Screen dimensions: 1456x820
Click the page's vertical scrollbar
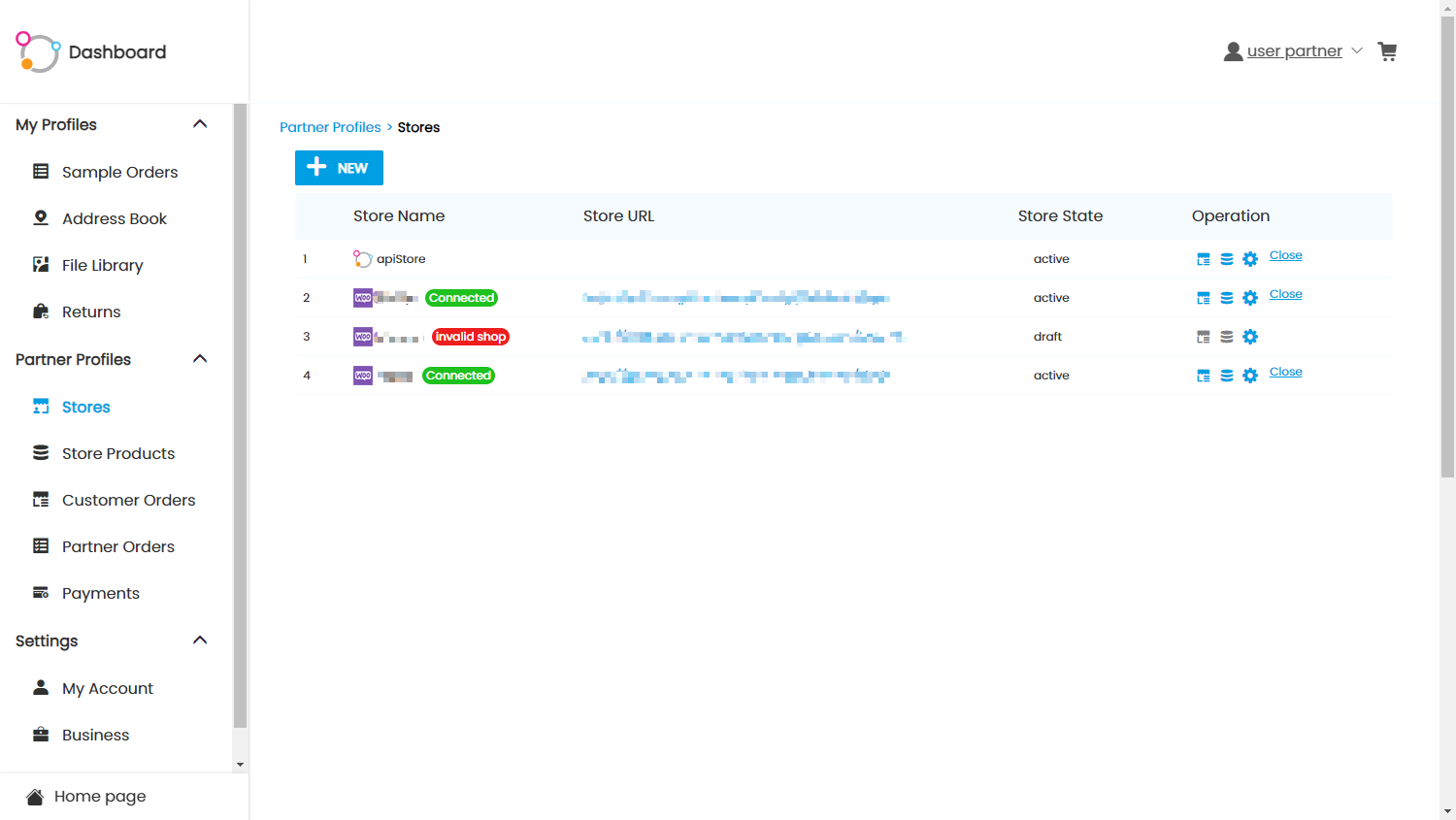[1447, 246]
